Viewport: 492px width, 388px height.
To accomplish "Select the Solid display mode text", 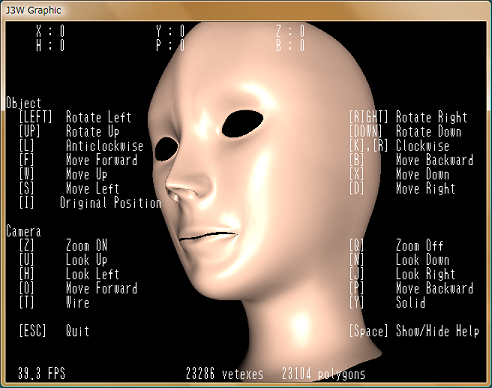I will pos(410,303).
